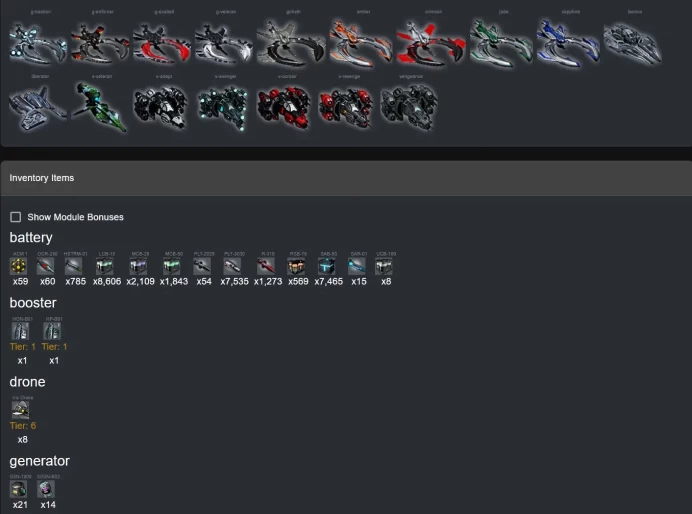The height and width of the screenshot is (514, 692).
Task: Choose the crimson ship design
Action: [431, 43]
